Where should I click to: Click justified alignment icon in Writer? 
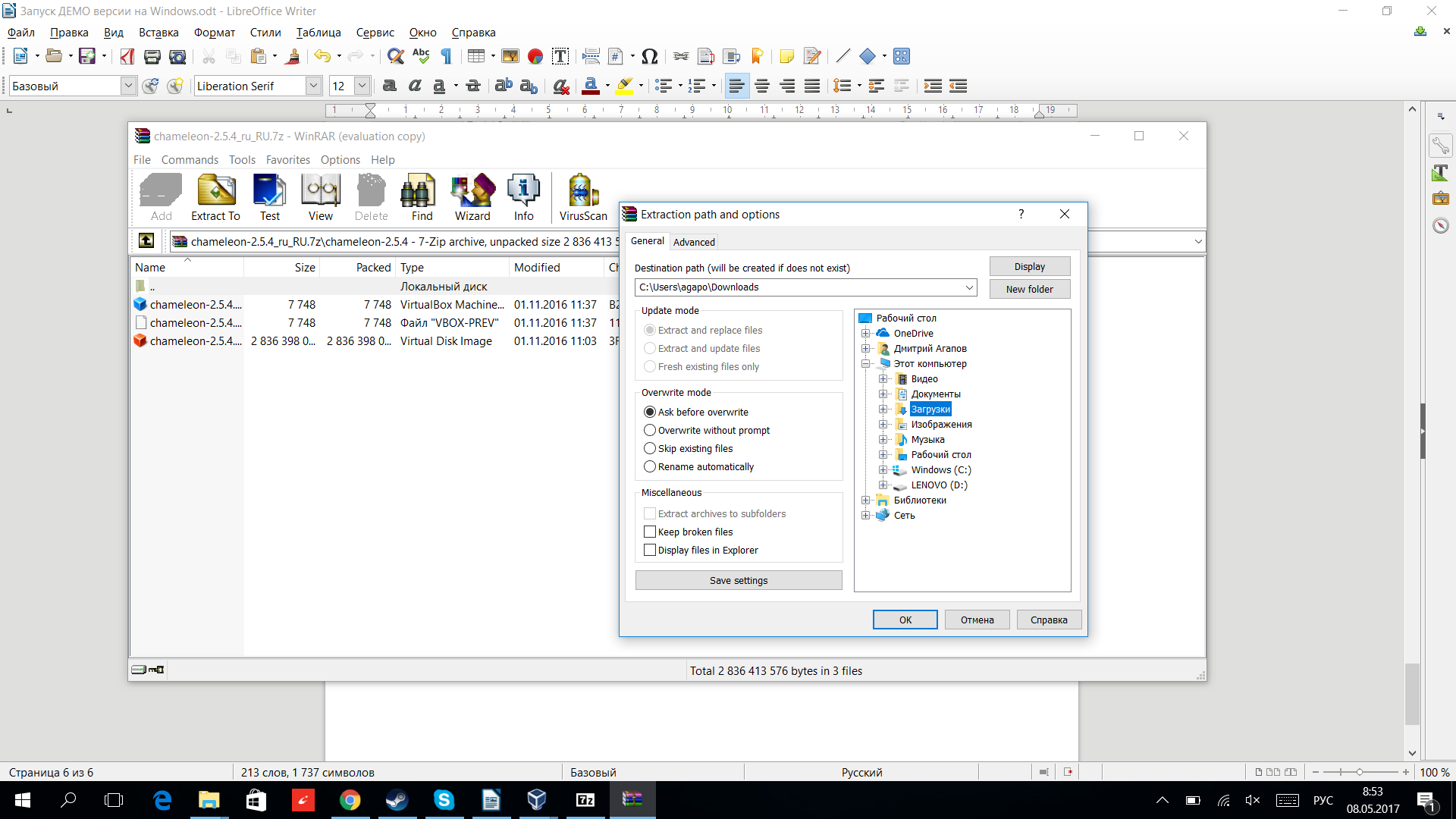pyautogui.click(x=812, y=86)
